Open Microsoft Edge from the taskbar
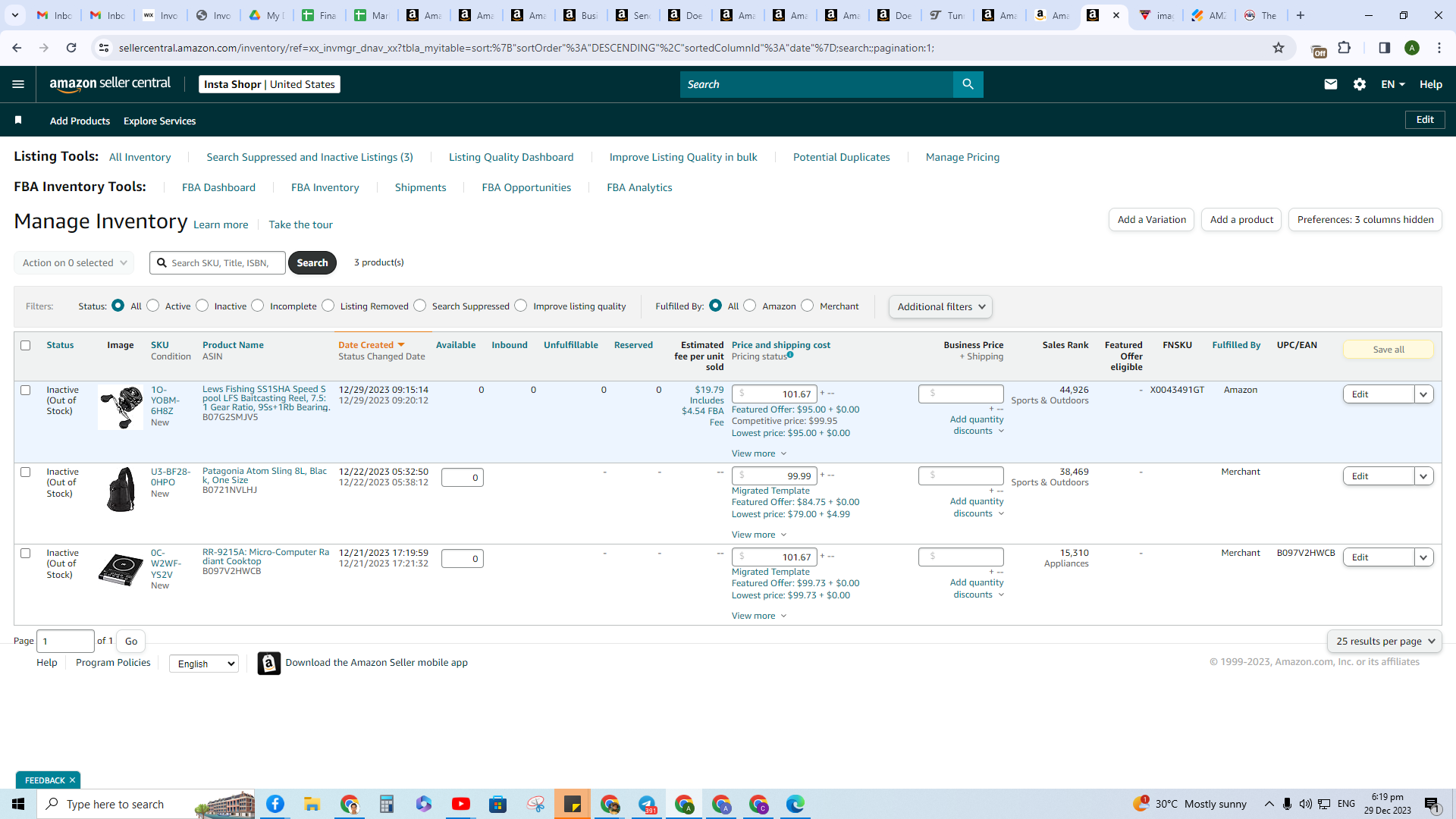Image resolution: width=1456 pixels, height=819 pixels. click(x=795, y=804)
